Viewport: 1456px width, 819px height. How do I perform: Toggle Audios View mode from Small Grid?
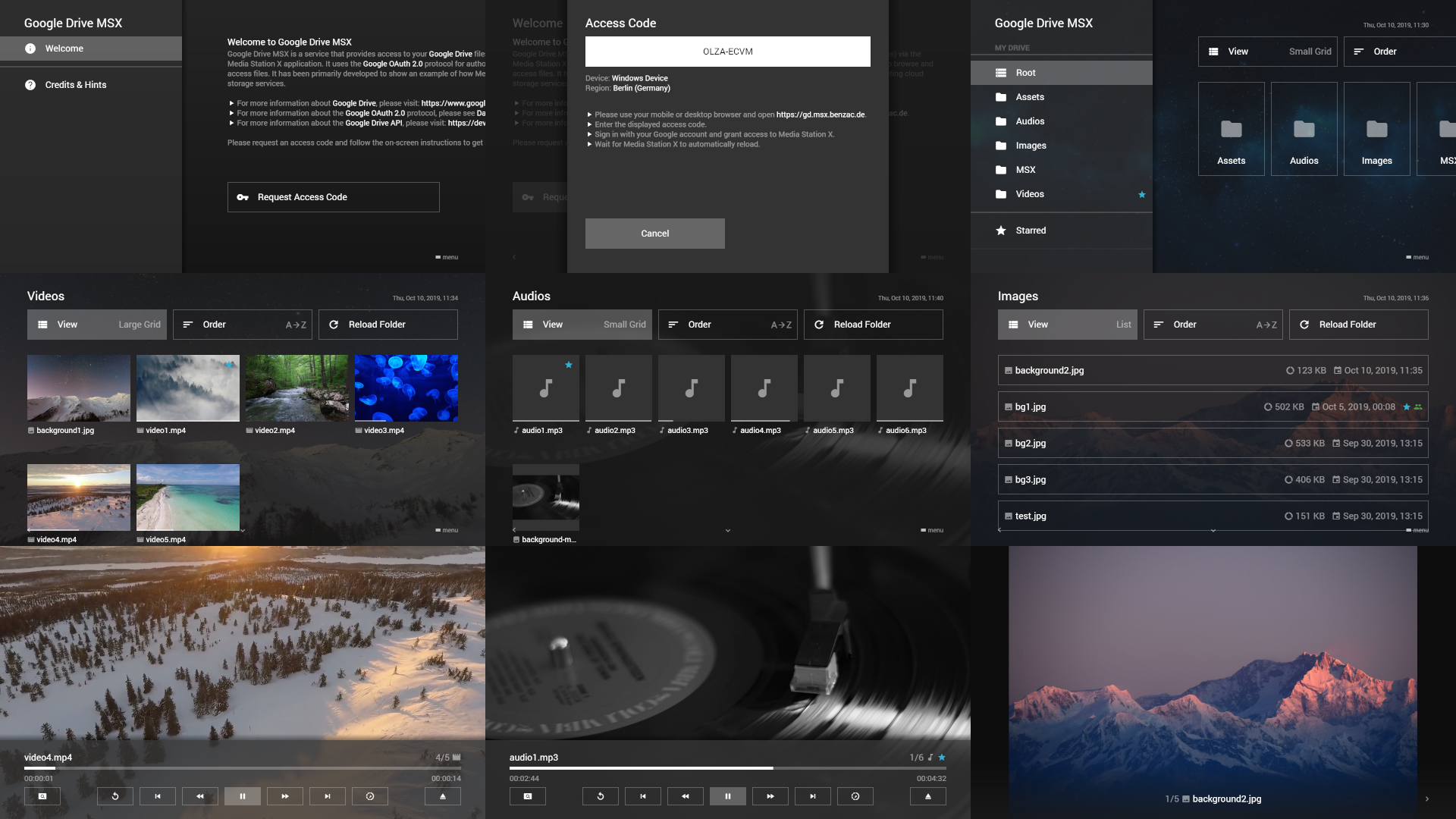pyautogui.click(x=582, y=325)
